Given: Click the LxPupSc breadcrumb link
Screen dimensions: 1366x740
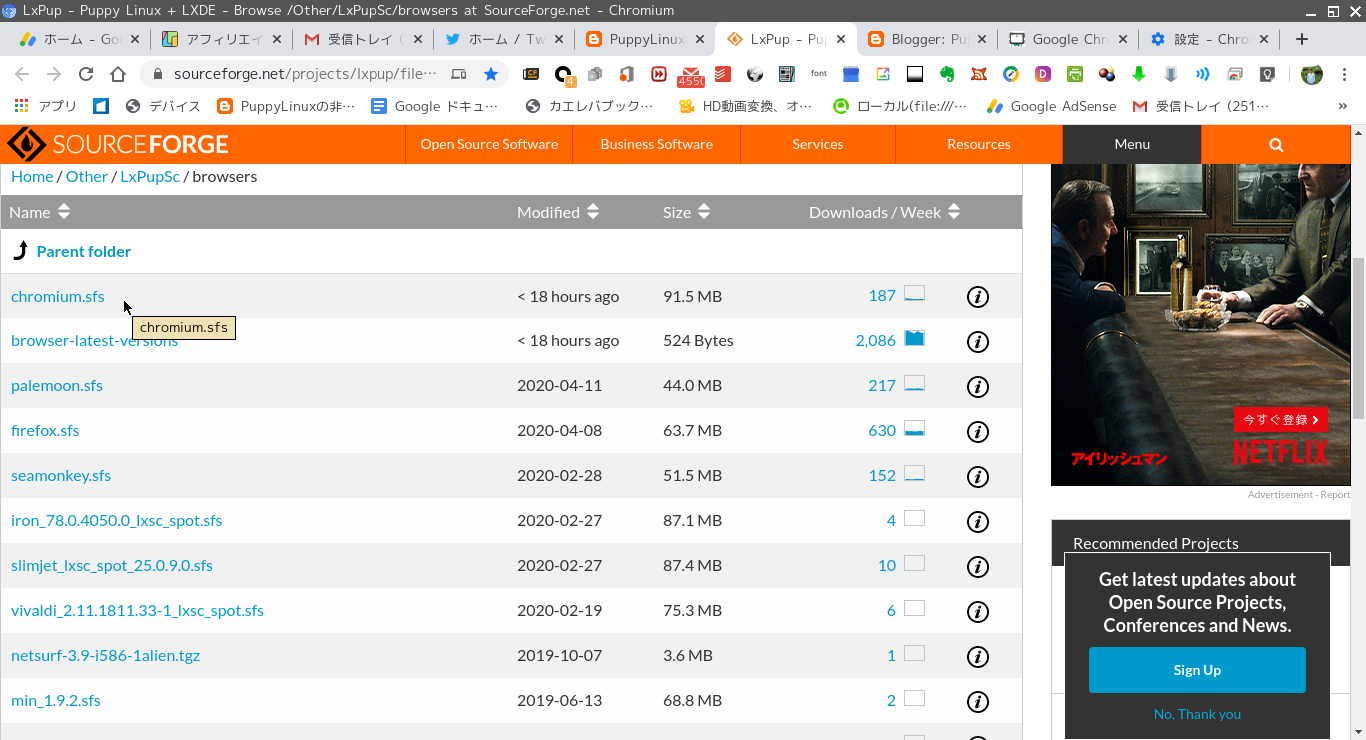Looking at the screenshot, I should coord(150,176).
